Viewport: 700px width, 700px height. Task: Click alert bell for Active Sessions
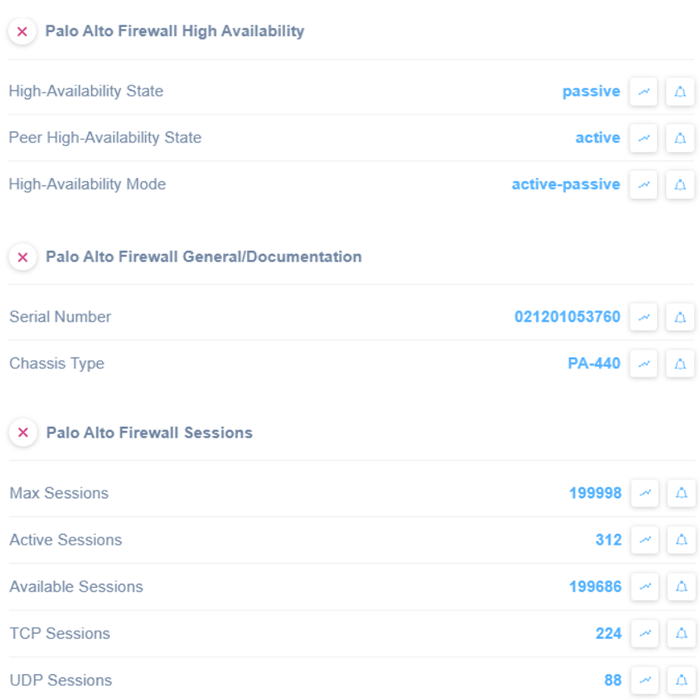tap(681, 540)
